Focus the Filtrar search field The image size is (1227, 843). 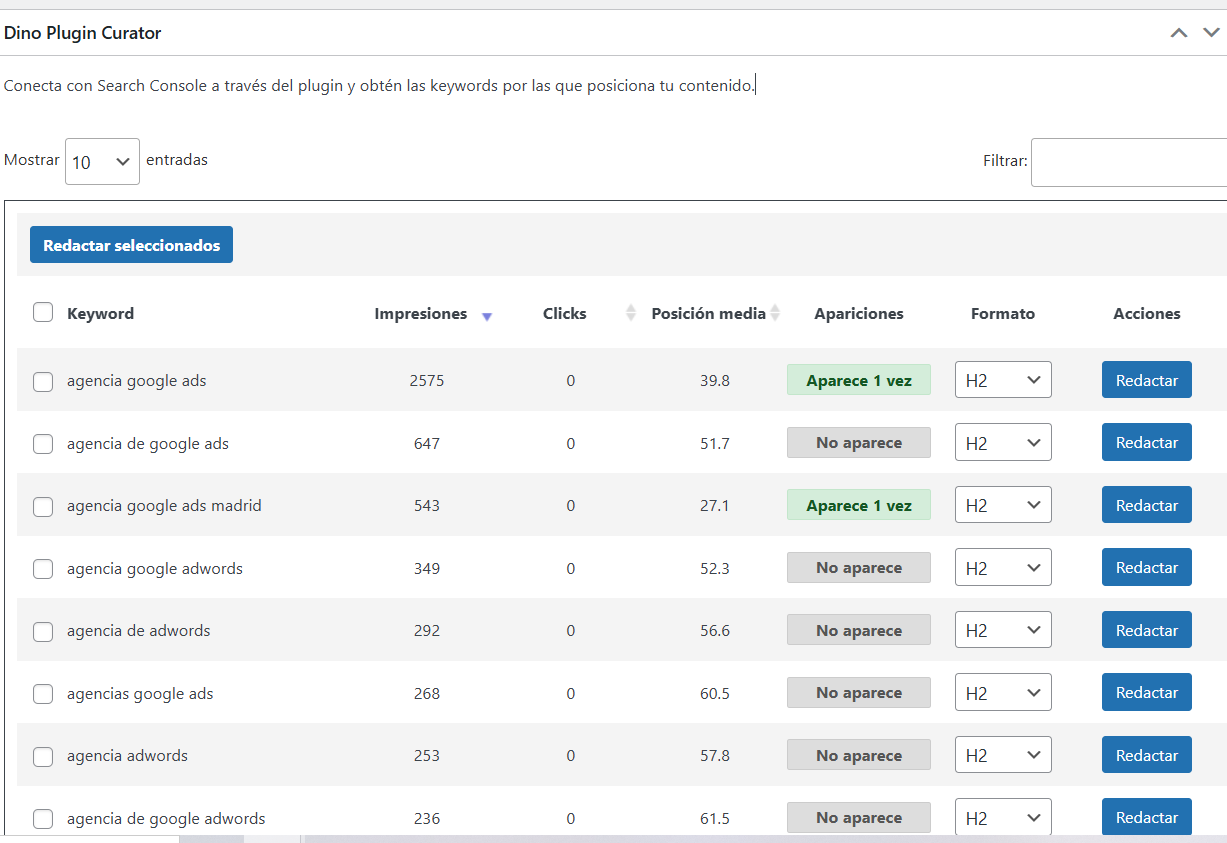pos(1128,162)
